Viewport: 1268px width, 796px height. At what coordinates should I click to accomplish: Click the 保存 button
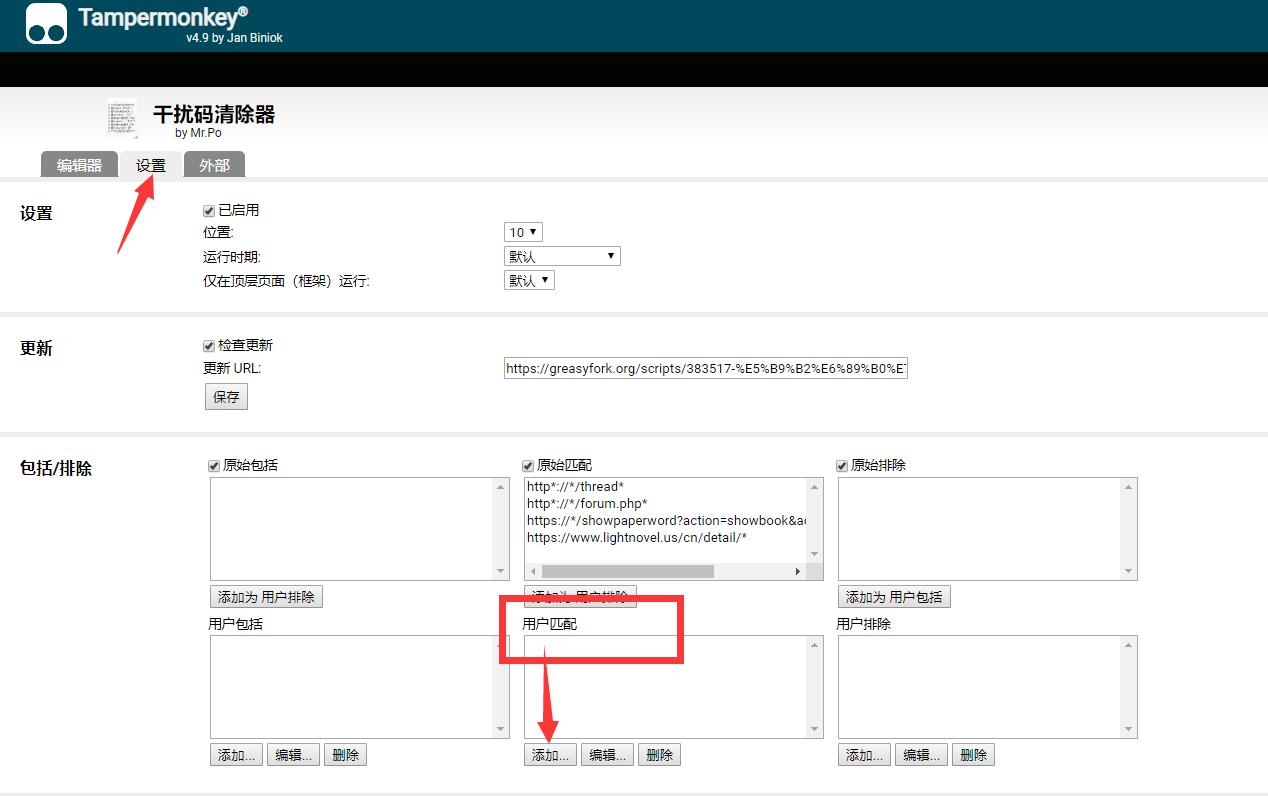point(226,397)
